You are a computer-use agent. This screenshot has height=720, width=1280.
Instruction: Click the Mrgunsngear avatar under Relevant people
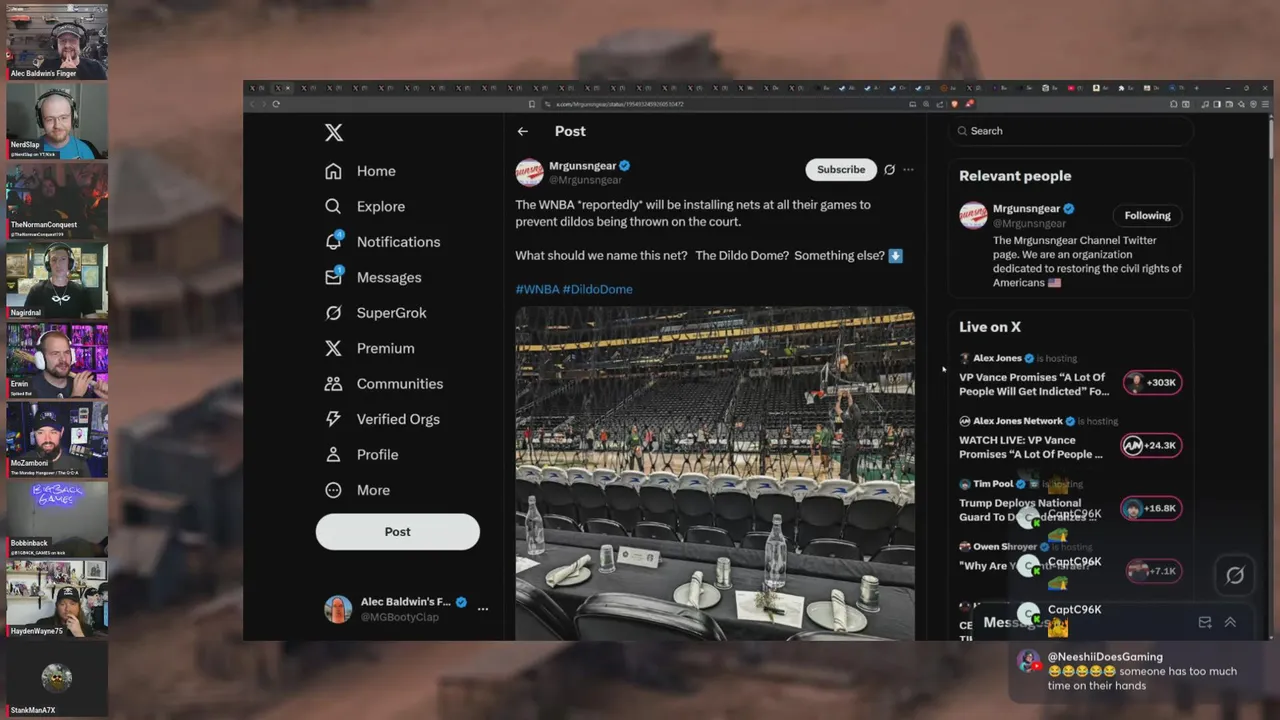(973, 215)
